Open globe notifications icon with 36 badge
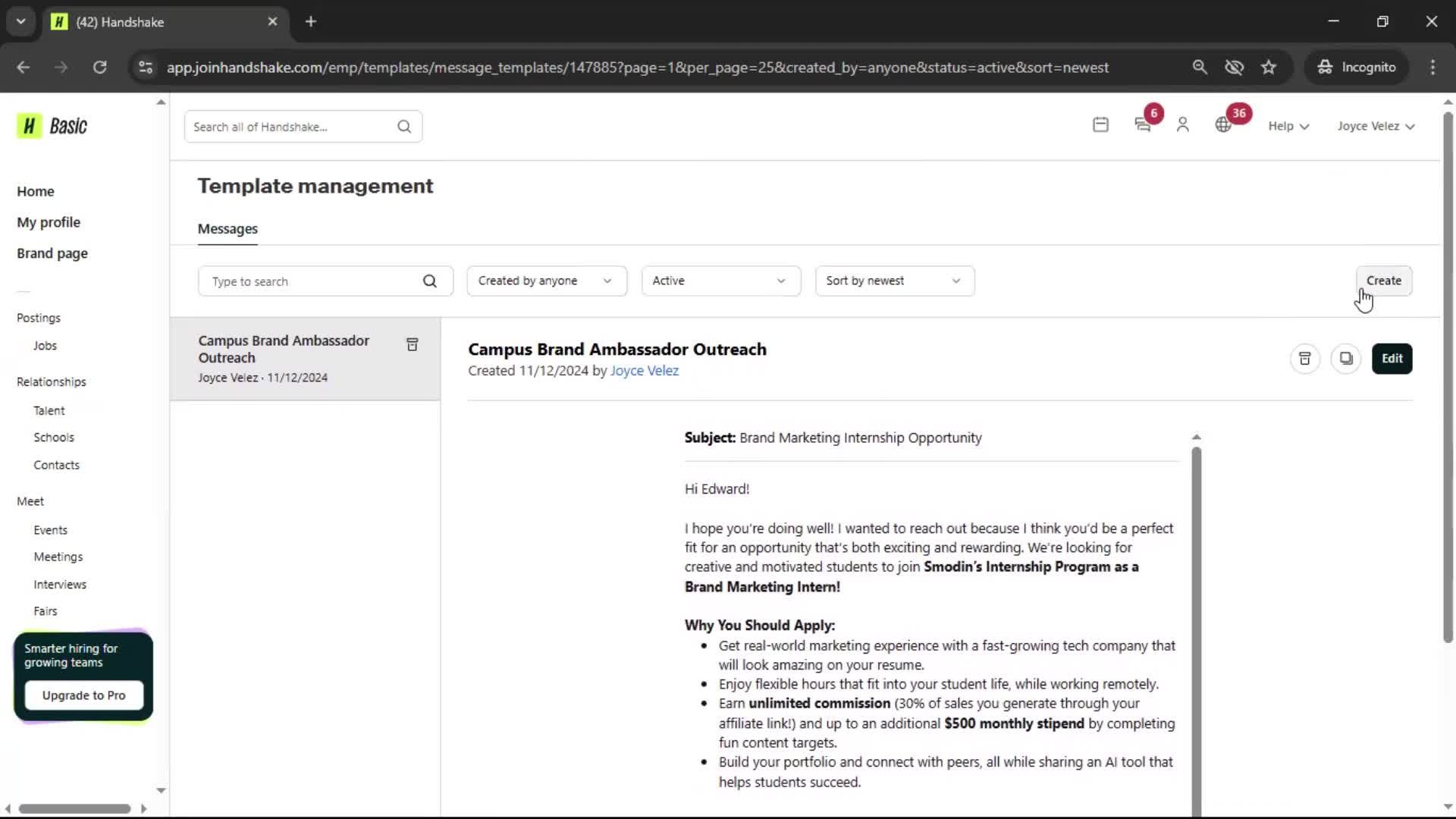The height and width of the screenshot is (819, 1456). (x=1223, y=125)
